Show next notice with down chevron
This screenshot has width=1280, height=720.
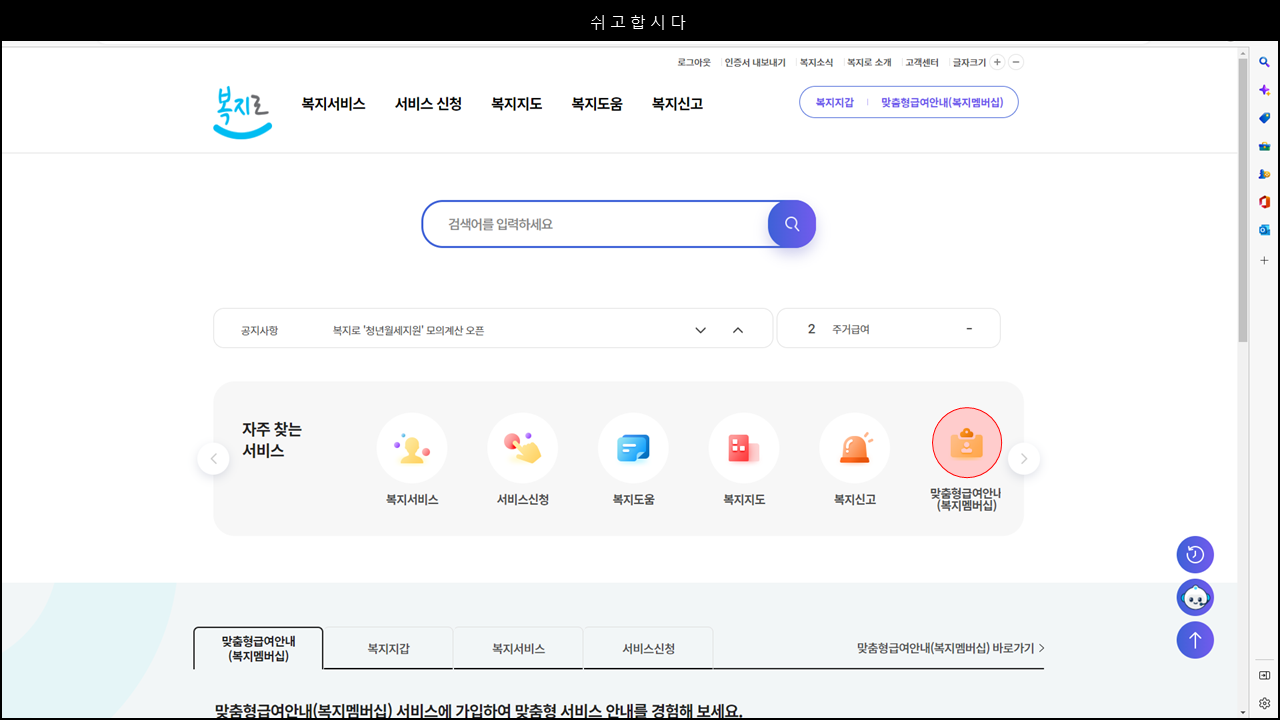click(x=701, y=330)
